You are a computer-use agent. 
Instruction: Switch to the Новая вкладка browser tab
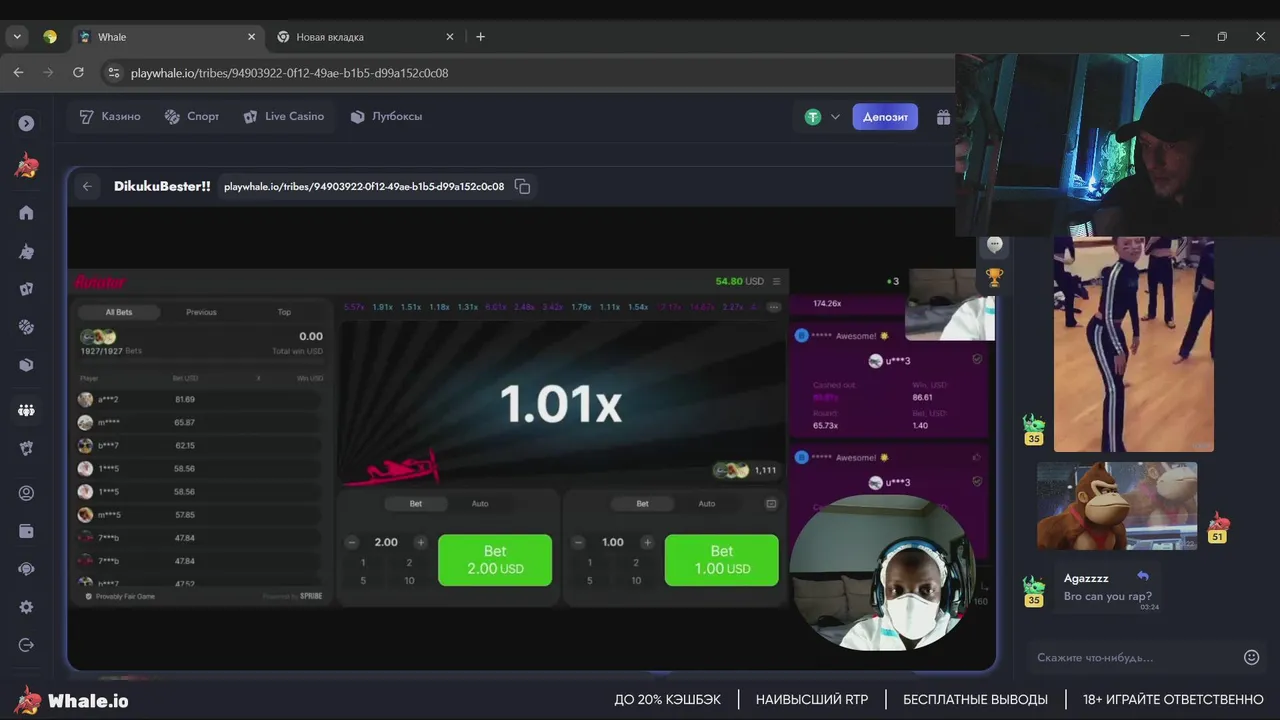click(x=366, y=37)
